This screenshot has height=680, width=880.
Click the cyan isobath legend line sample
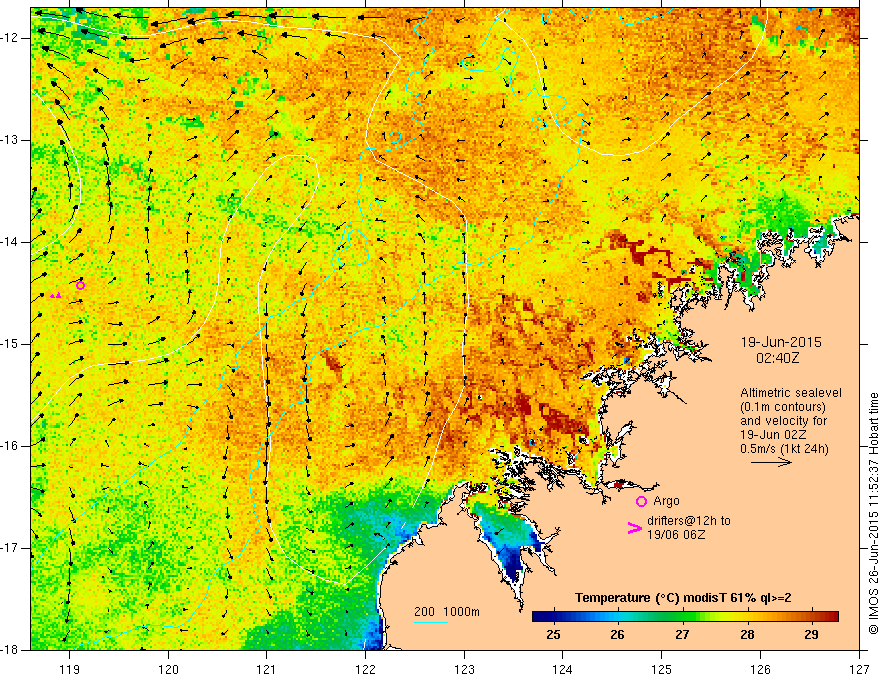click(430, 622)
